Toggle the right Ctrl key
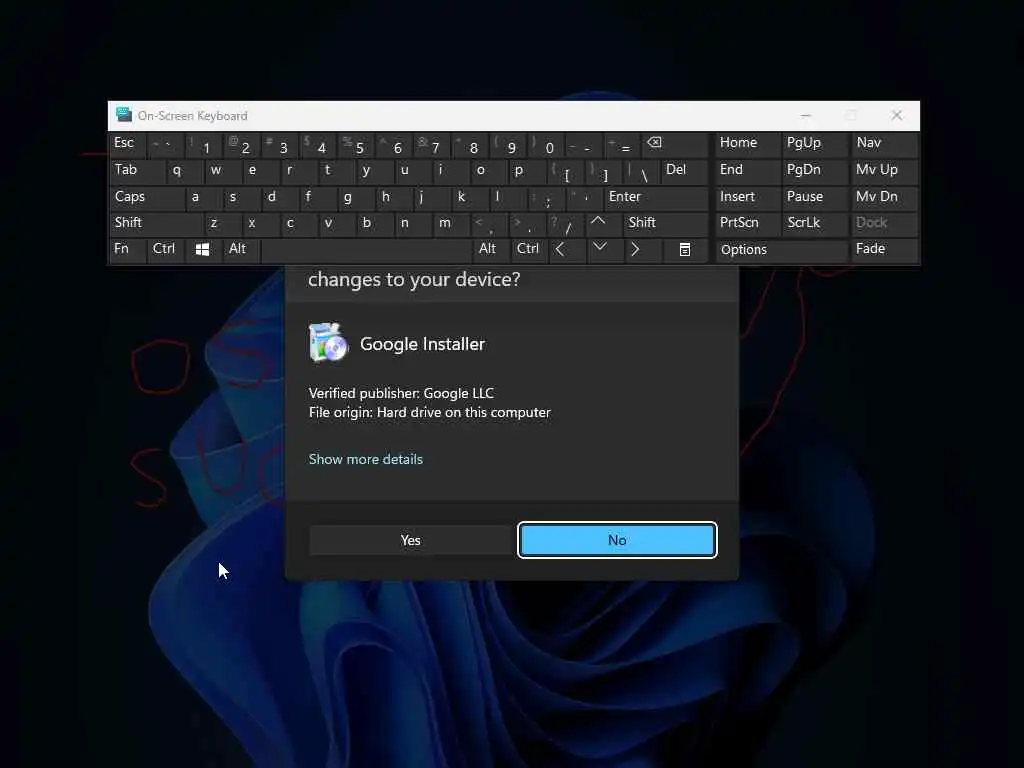Screen dimensions: 1024x768 528,249
